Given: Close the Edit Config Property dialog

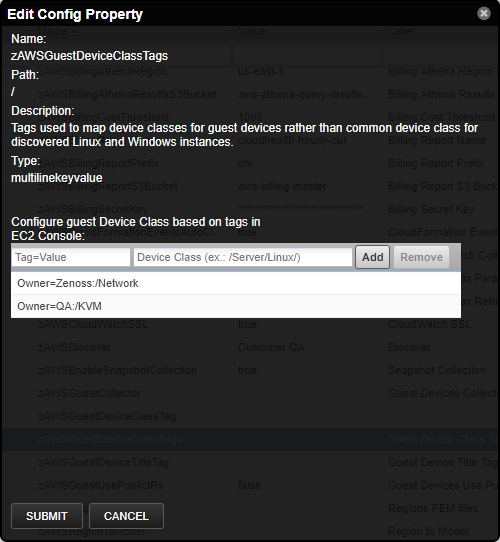Looking at the screenshot, I should (483, 14).
